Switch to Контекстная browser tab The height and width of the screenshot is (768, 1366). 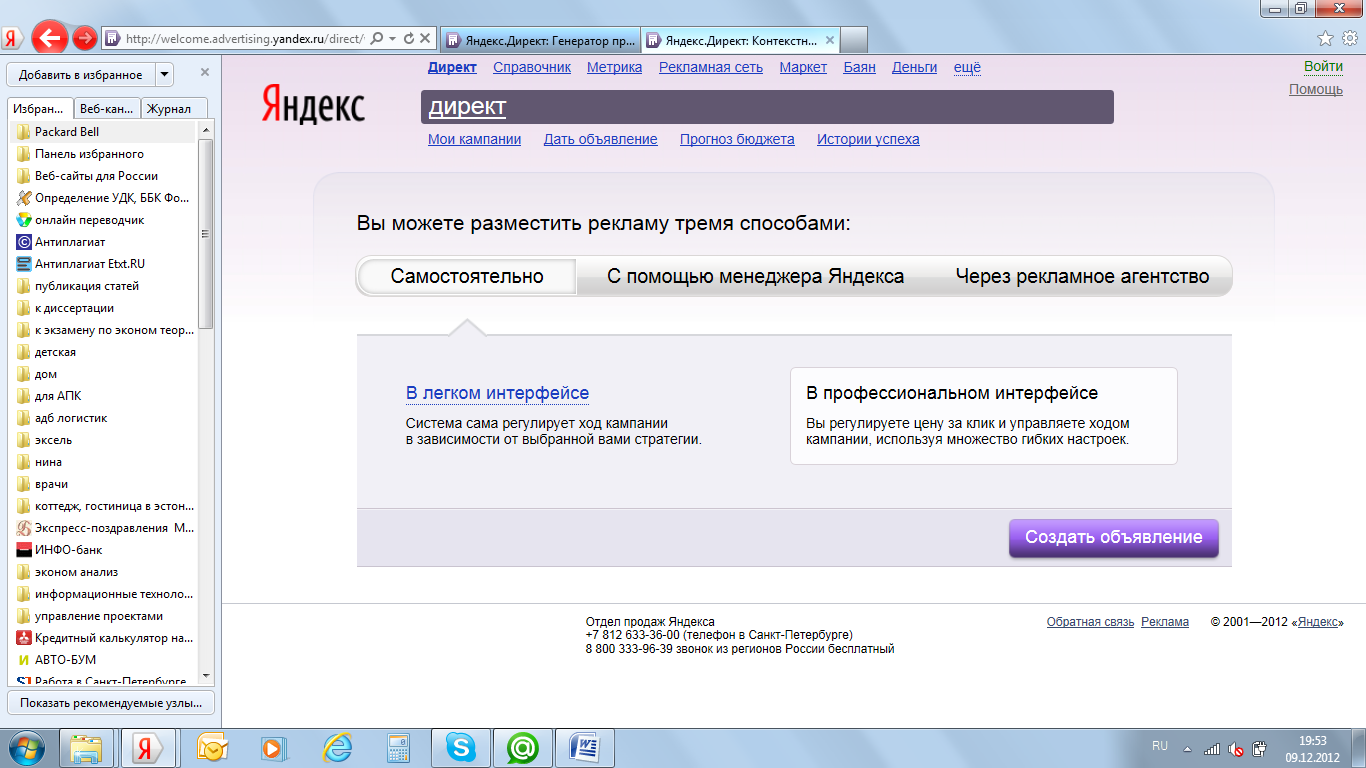tap(741, 40)
